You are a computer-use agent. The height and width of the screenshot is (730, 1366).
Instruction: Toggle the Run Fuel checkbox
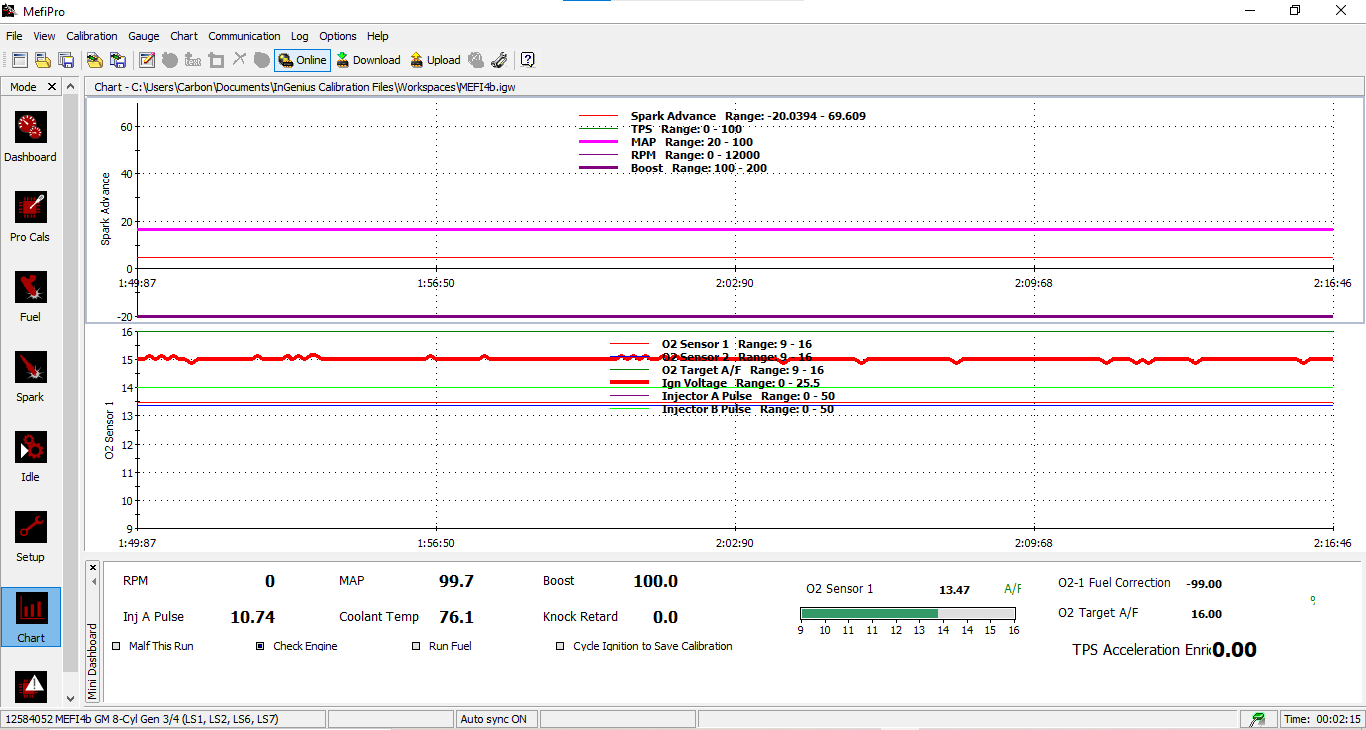point(417,646)
